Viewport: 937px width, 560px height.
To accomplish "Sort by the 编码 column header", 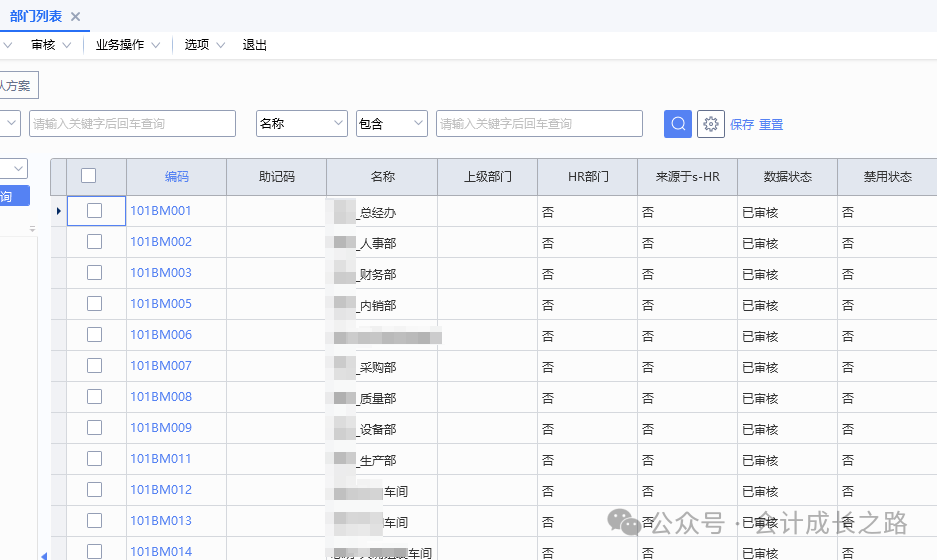I will 177,177.
